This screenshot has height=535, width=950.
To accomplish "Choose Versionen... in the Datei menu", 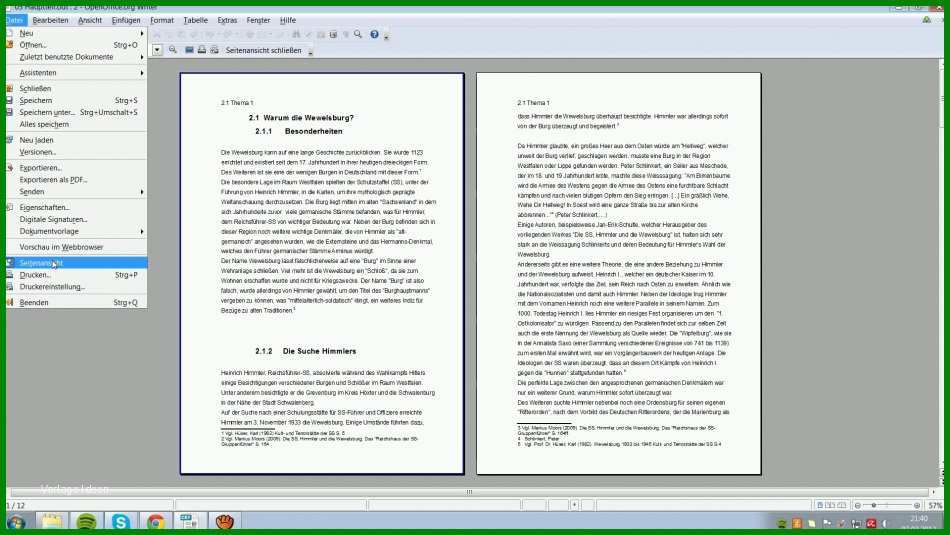I will click(x=76, y=152).
